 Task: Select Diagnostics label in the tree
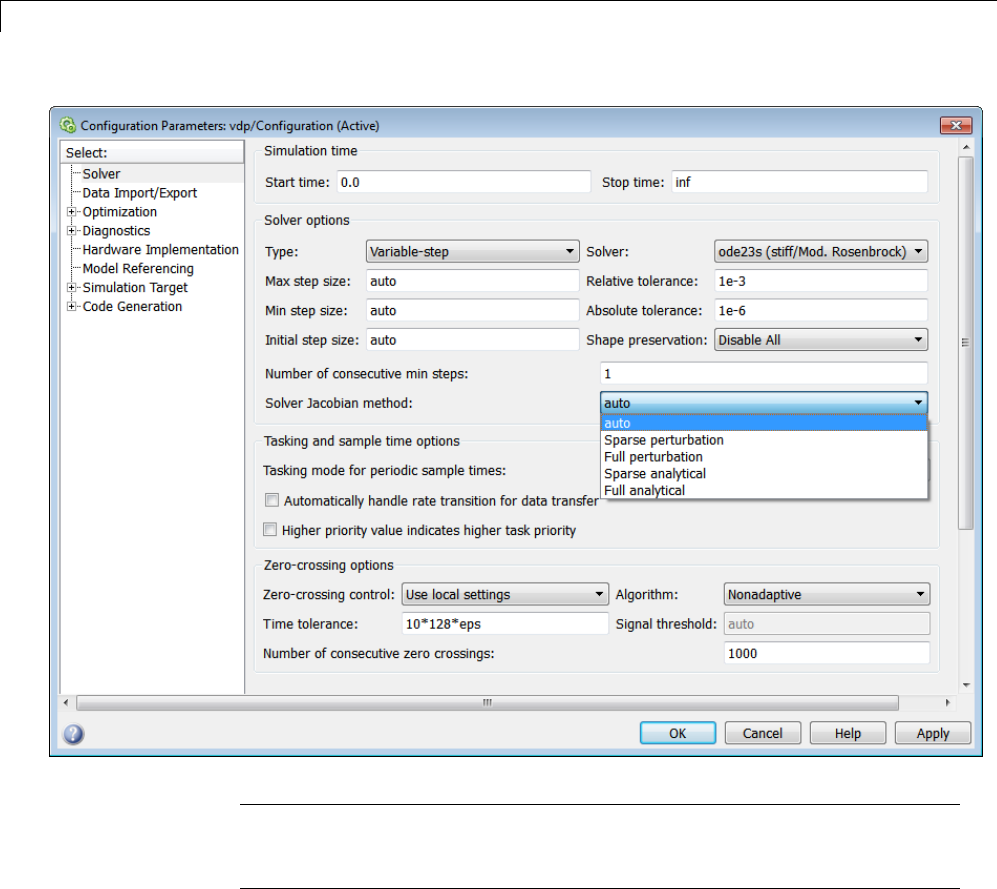pyautogui.click(x=116, y=231)
